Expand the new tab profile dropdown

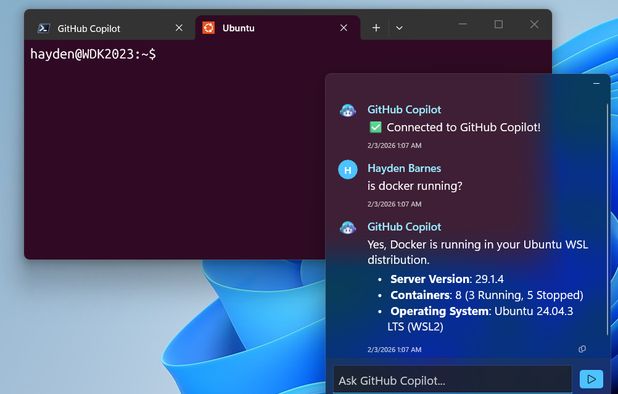[x=399, y=28]
